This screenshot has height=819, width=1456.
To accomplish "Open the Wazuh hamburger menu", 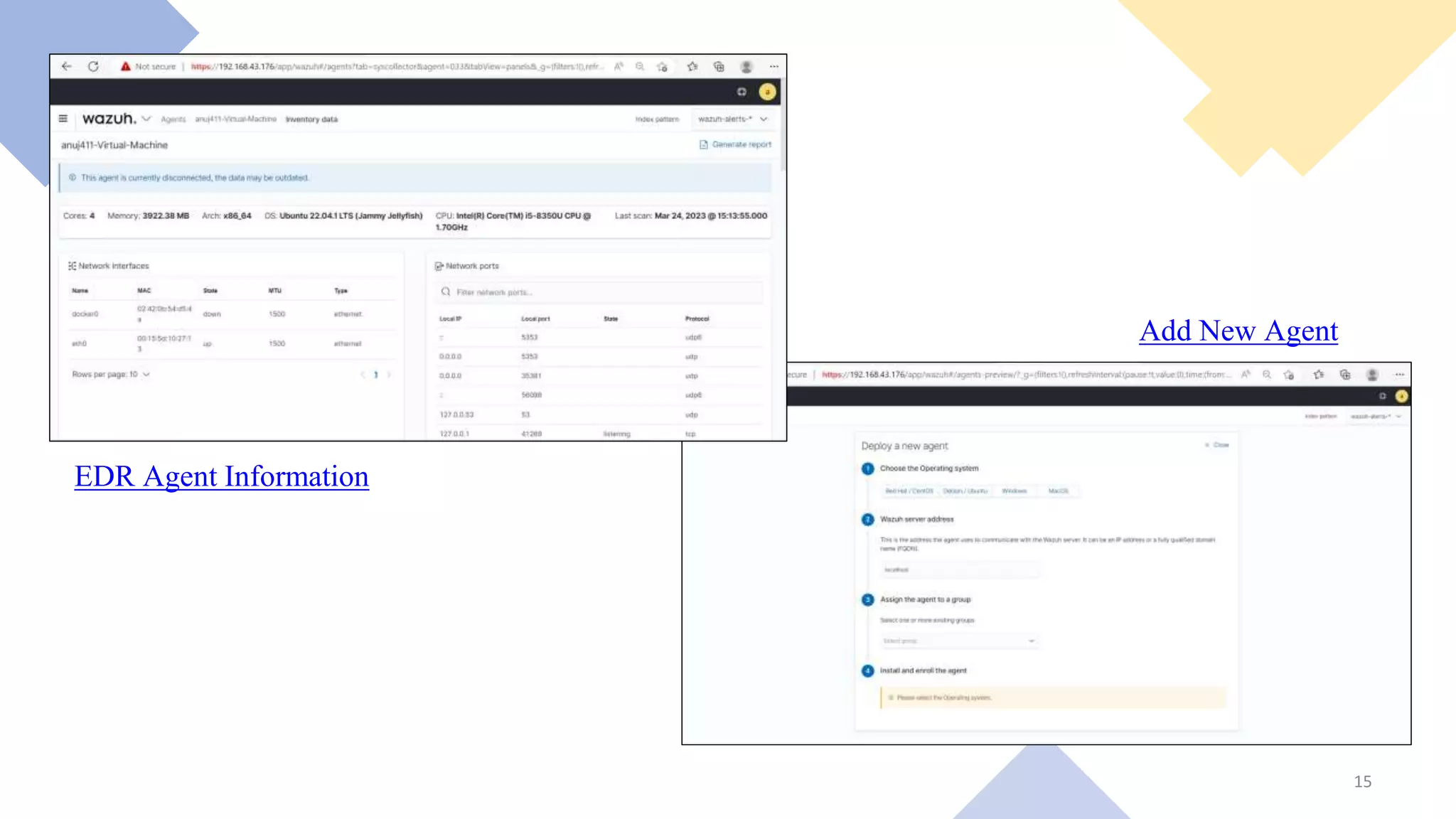I will pyautogui.click(x=63, y=119).
